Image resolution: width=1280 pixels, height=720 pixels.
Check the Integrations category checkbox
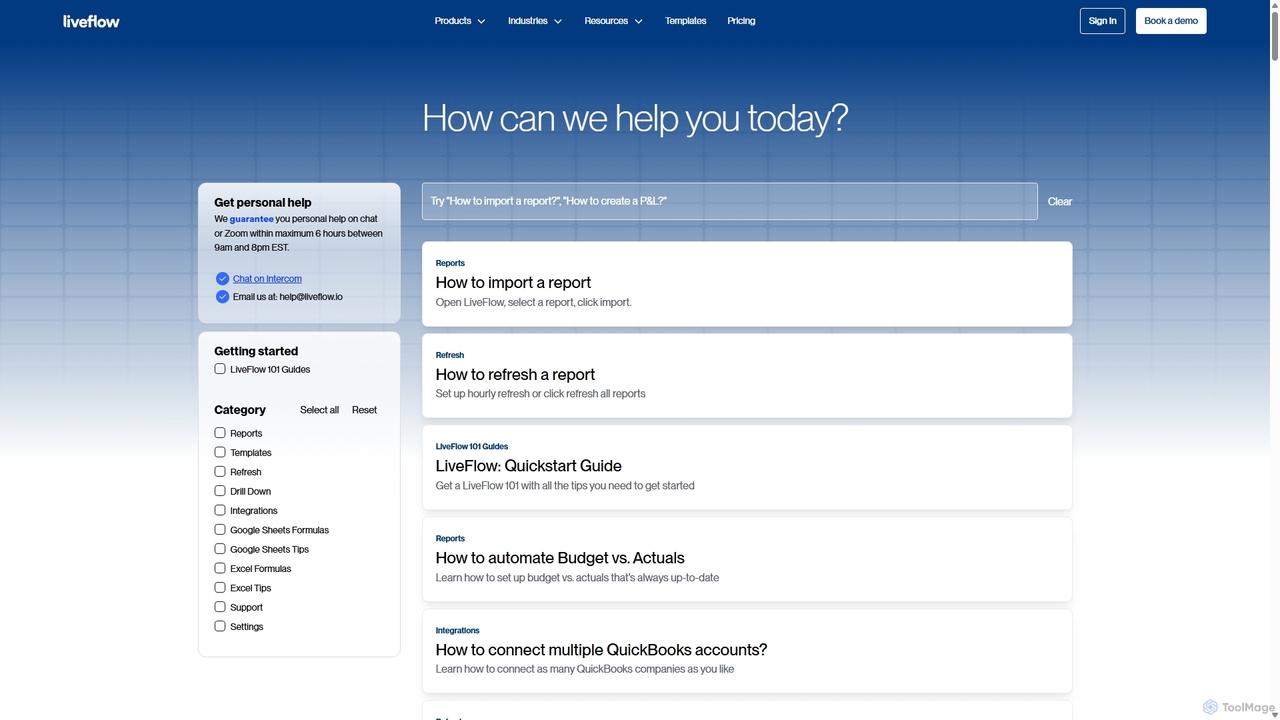click(220, 510)
